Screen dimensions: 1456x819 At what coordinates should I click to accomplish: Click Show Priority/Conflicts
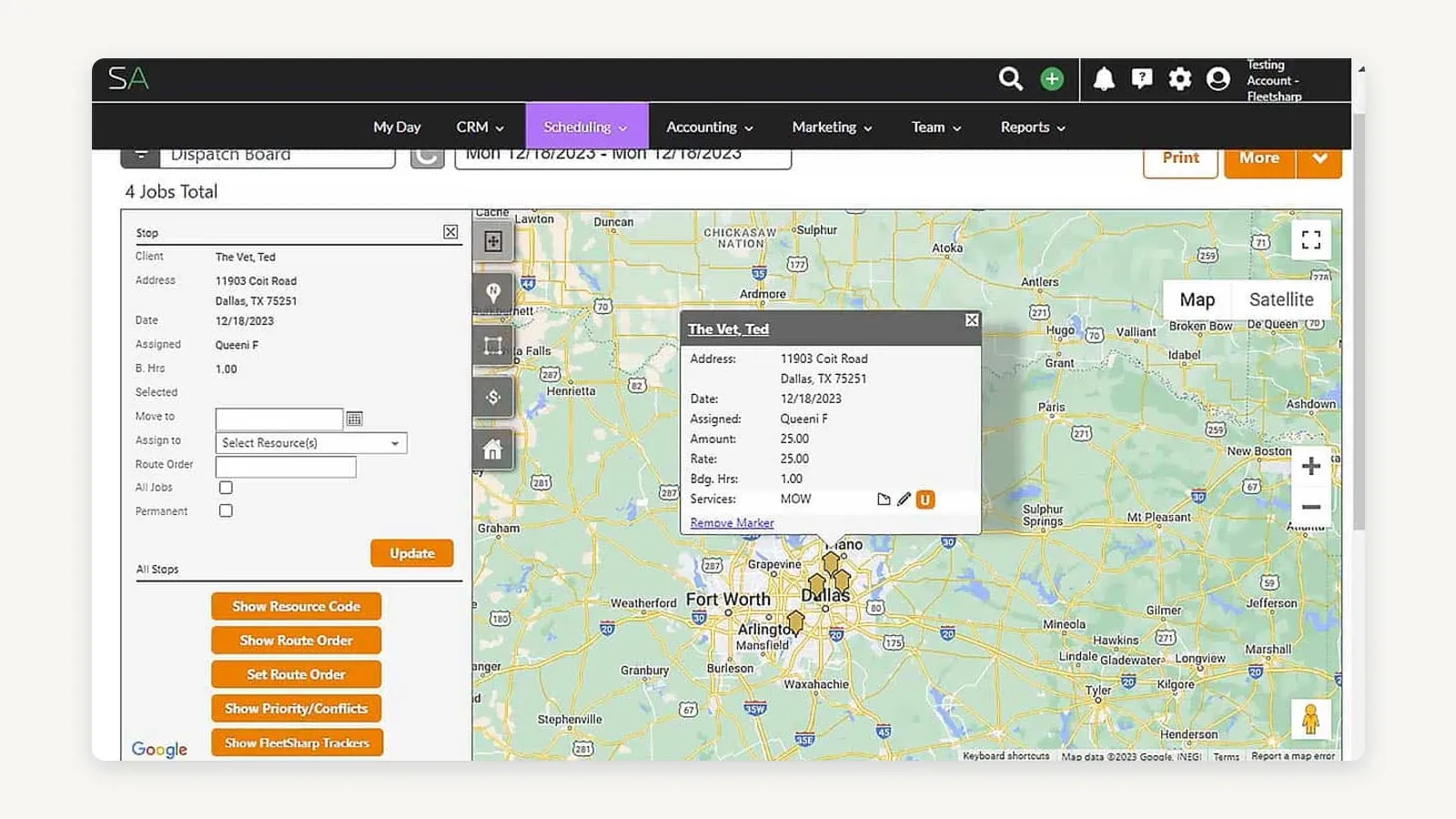click(x=297, y=708)
